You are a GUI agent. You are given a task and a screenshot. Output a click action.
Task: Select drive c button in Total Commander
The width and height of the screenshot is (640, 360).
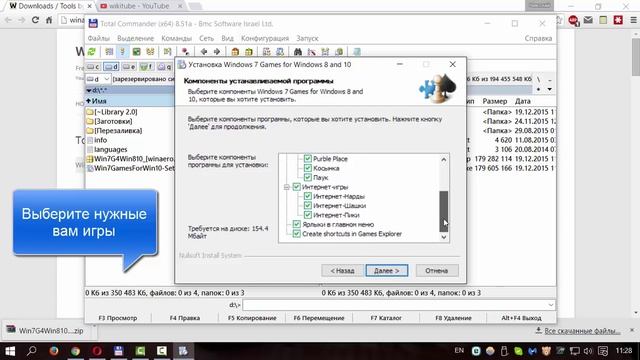tap(93, 67)
